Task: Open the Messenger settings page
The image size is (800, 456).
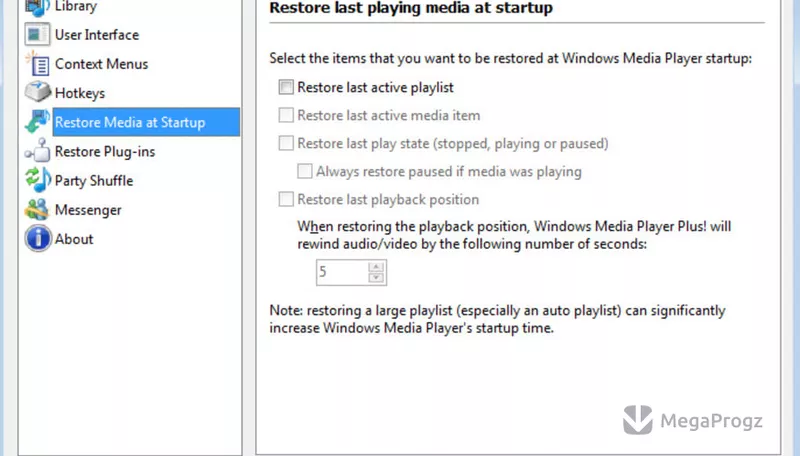Action: click(x=88, y=210)
